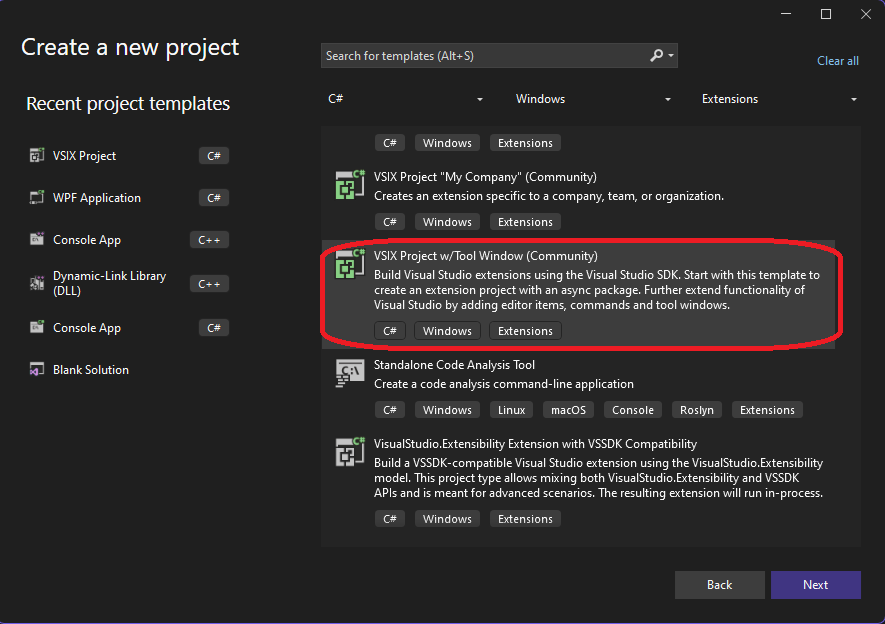Select the Linux tag on the code analysis template

click(x=511, y=409)
